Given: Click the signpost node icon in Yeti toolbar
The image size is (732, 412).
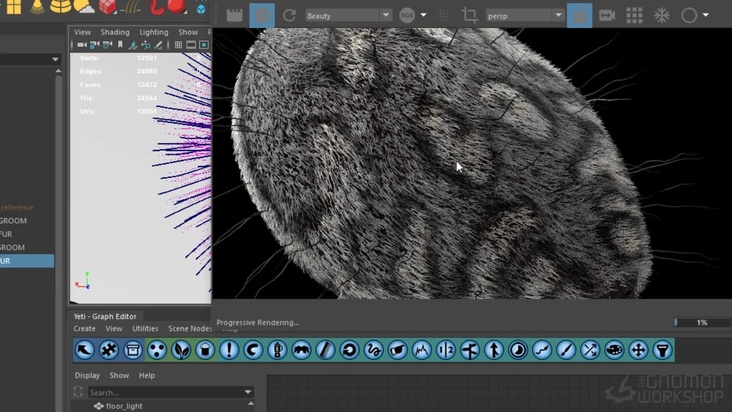Looking at the screenshot, I should [470, 350].
